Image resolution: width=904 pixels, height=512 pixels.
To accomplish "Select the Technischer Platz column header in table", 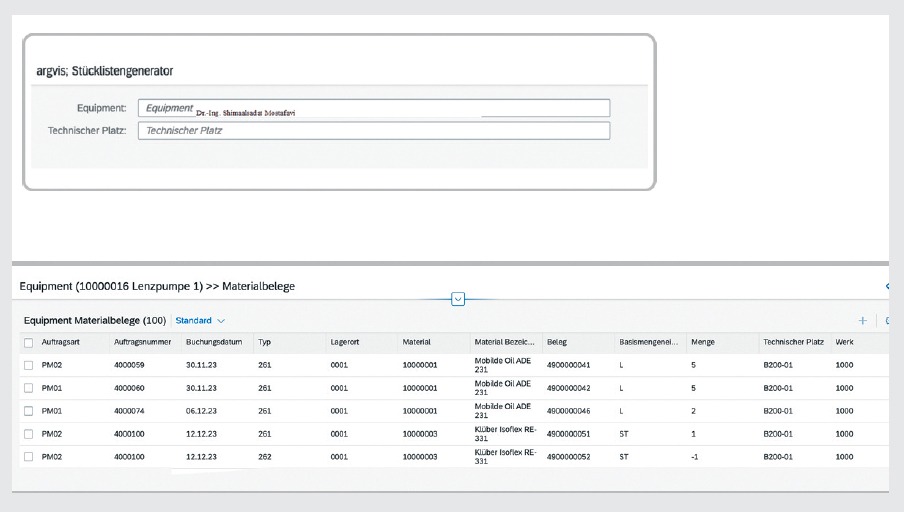I will point(792,343).
